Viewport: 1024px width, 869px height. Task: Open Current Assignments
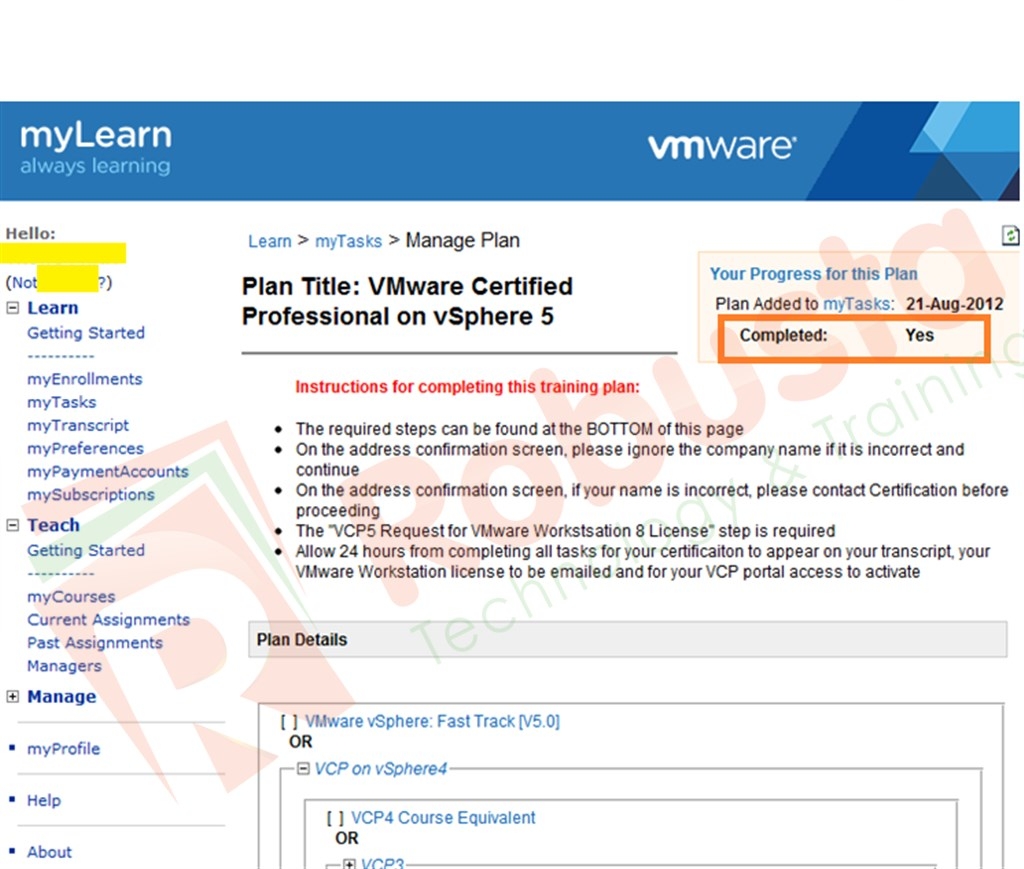click(108, 620)
